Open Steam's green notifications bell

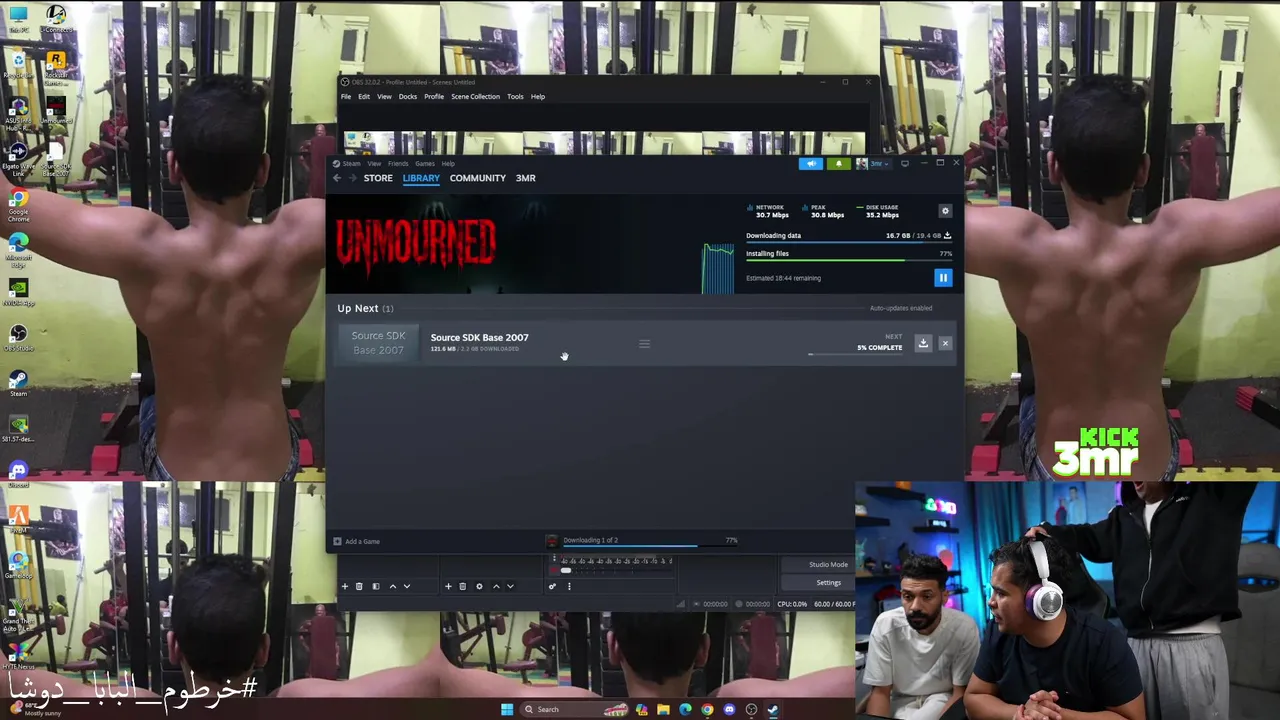(x=839, y=164)
